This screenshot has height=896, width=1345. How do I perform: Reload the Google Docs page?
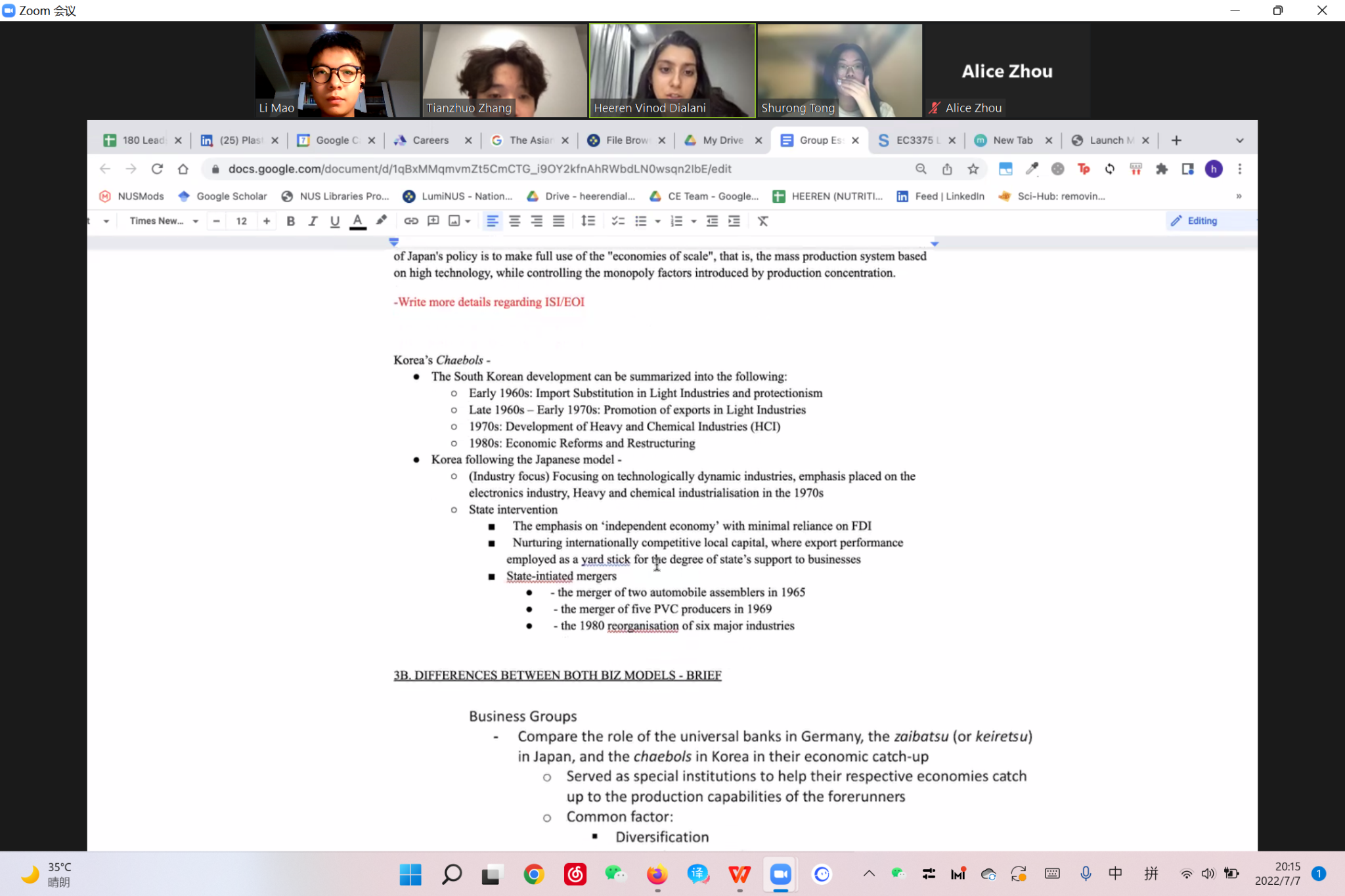[157, 169]
